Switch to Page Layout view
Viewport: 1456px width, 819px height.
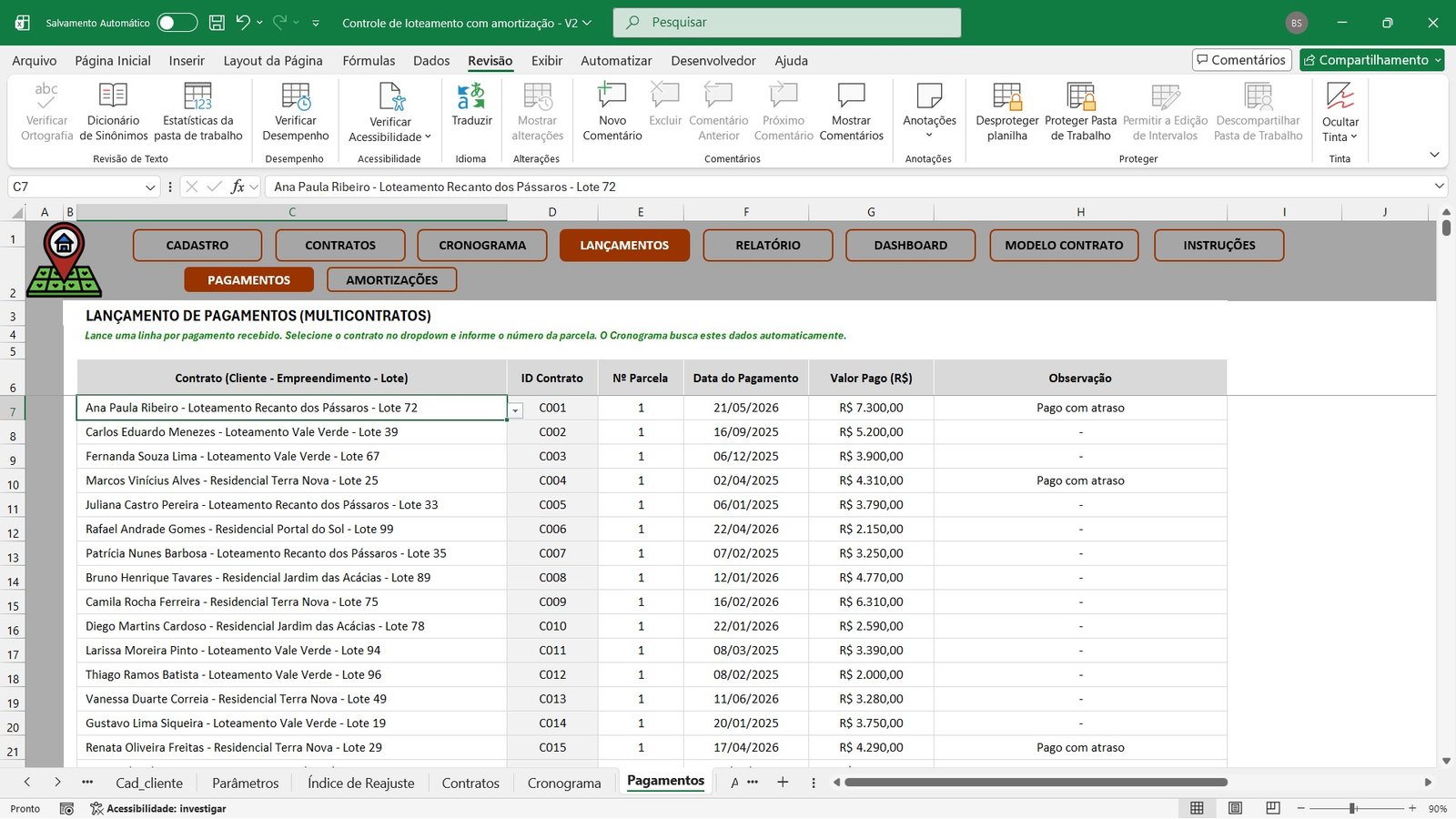tap(1235, 808)
